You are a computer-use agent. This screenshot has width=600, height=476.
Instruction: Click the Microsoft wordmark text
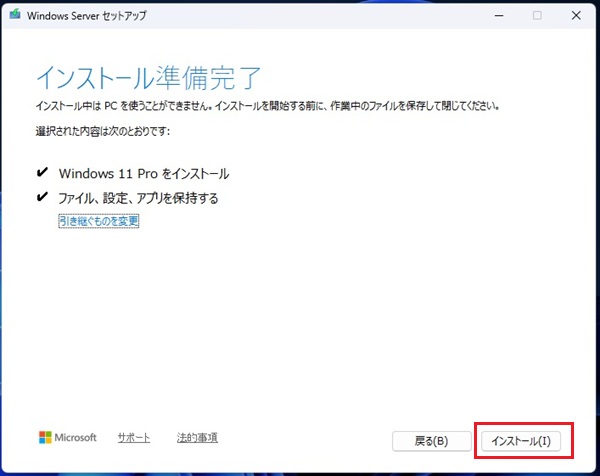pyautogui.click(x=77, y=438)
